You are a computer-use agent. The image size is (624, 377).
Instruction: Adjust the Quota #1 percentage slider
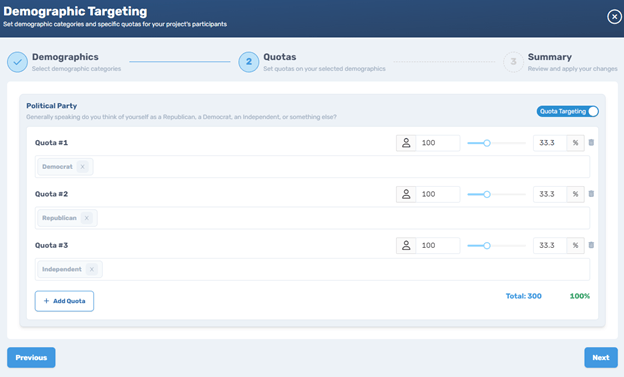pos(496,143)
